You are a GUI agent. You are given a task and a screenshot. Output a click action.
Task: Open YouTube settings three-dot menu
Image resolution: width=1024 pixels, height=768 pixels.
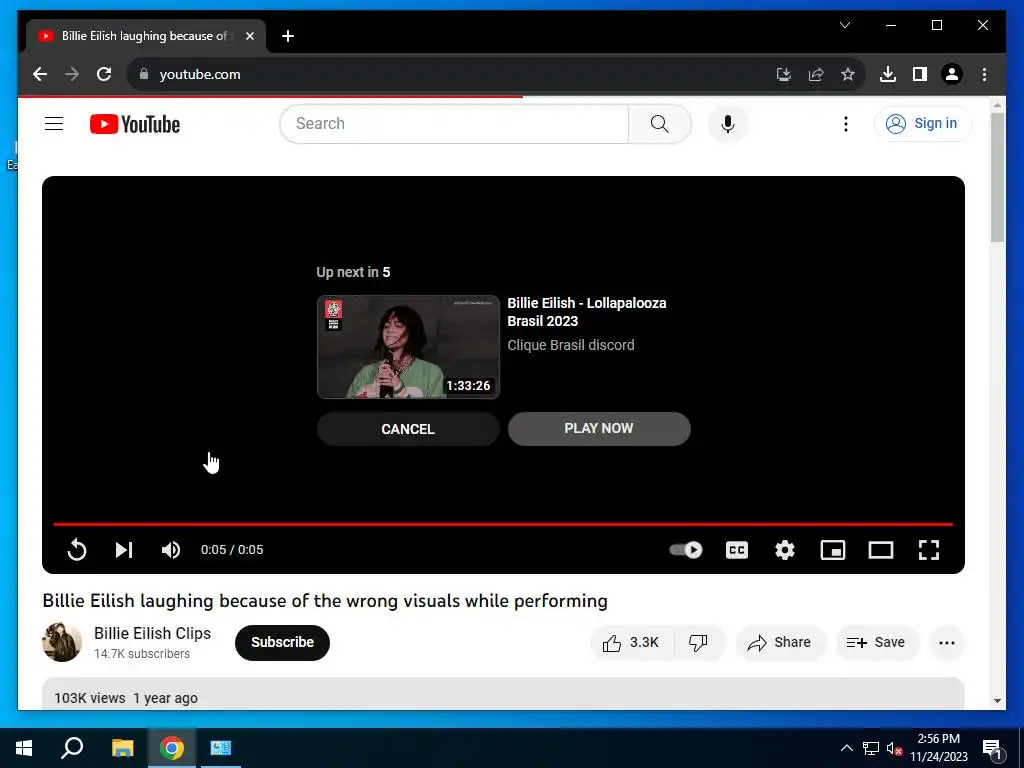[x=846, y=123]
